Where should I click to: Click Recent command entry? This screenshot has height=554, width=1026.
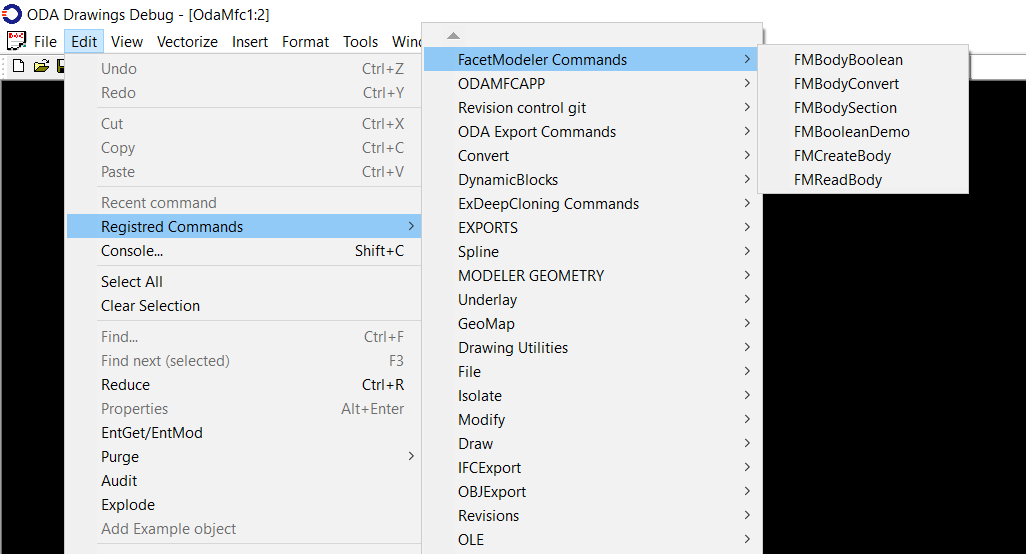pyautogui.click(x=243, y=203)
